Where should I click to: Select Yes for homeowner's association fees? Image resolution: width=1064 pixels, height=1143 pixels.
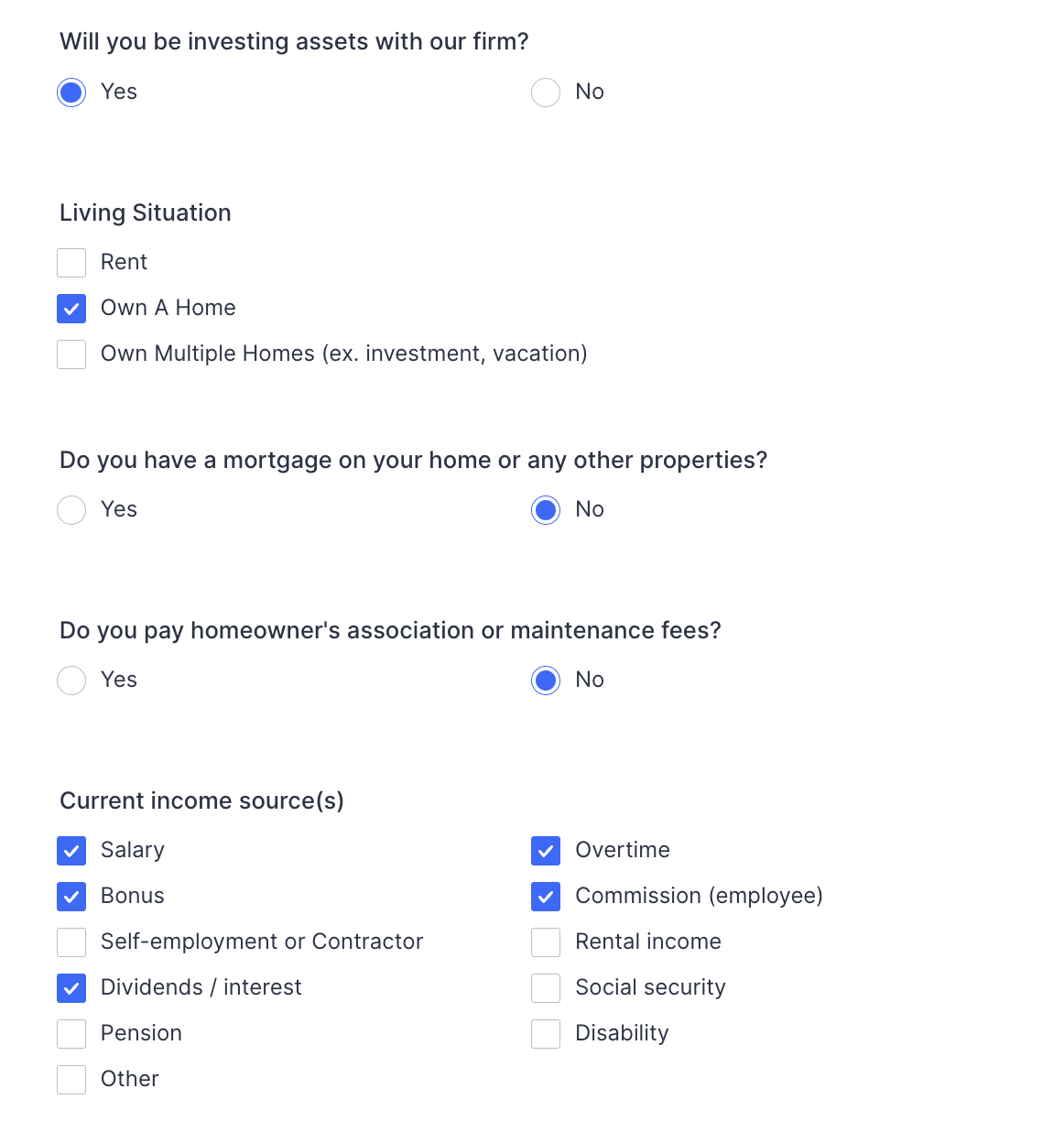point(71,680)
